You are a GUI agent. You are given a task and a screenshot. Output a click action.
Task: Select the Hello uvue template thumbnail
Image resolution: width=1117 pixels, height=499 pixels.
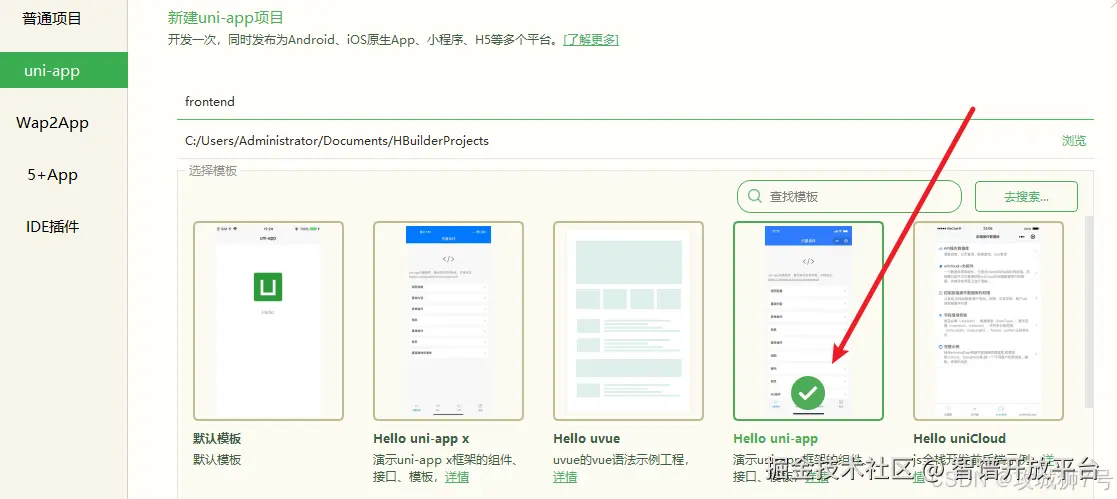click(x=628, y=321)
